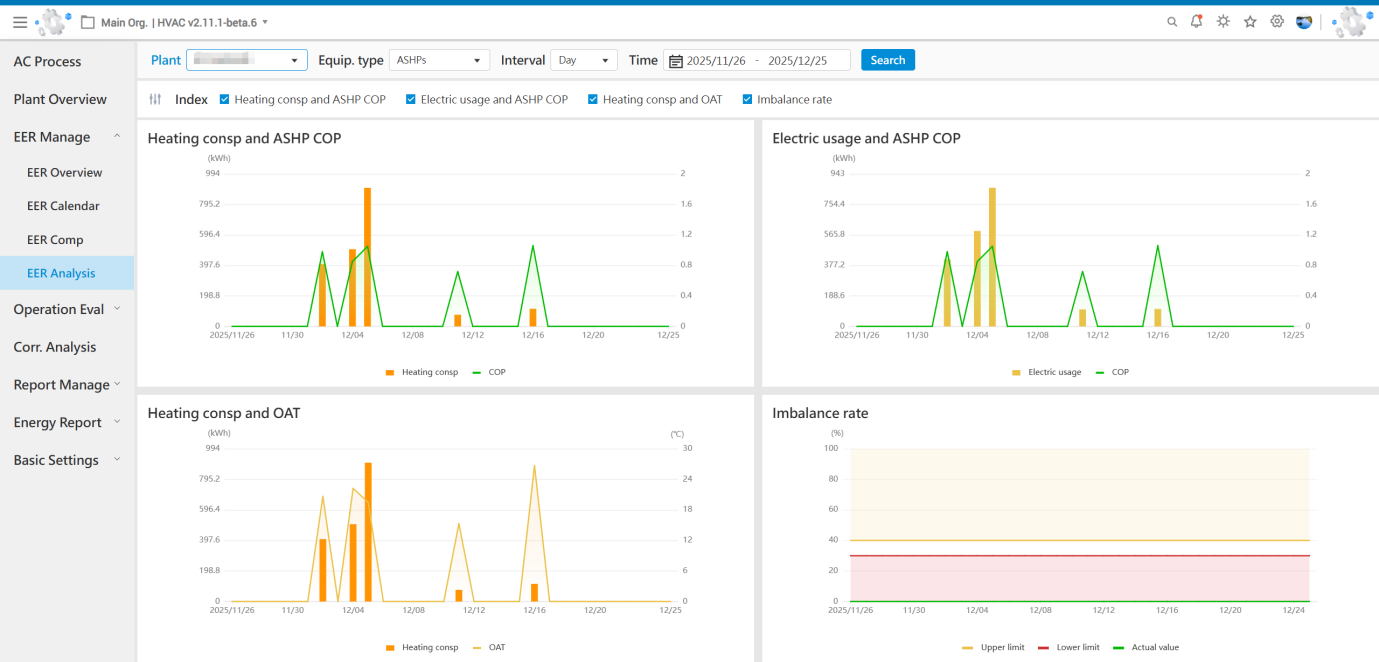Click the Search button
The image size is (1379, 662).
pyautogui.click(x=887, y=60)
